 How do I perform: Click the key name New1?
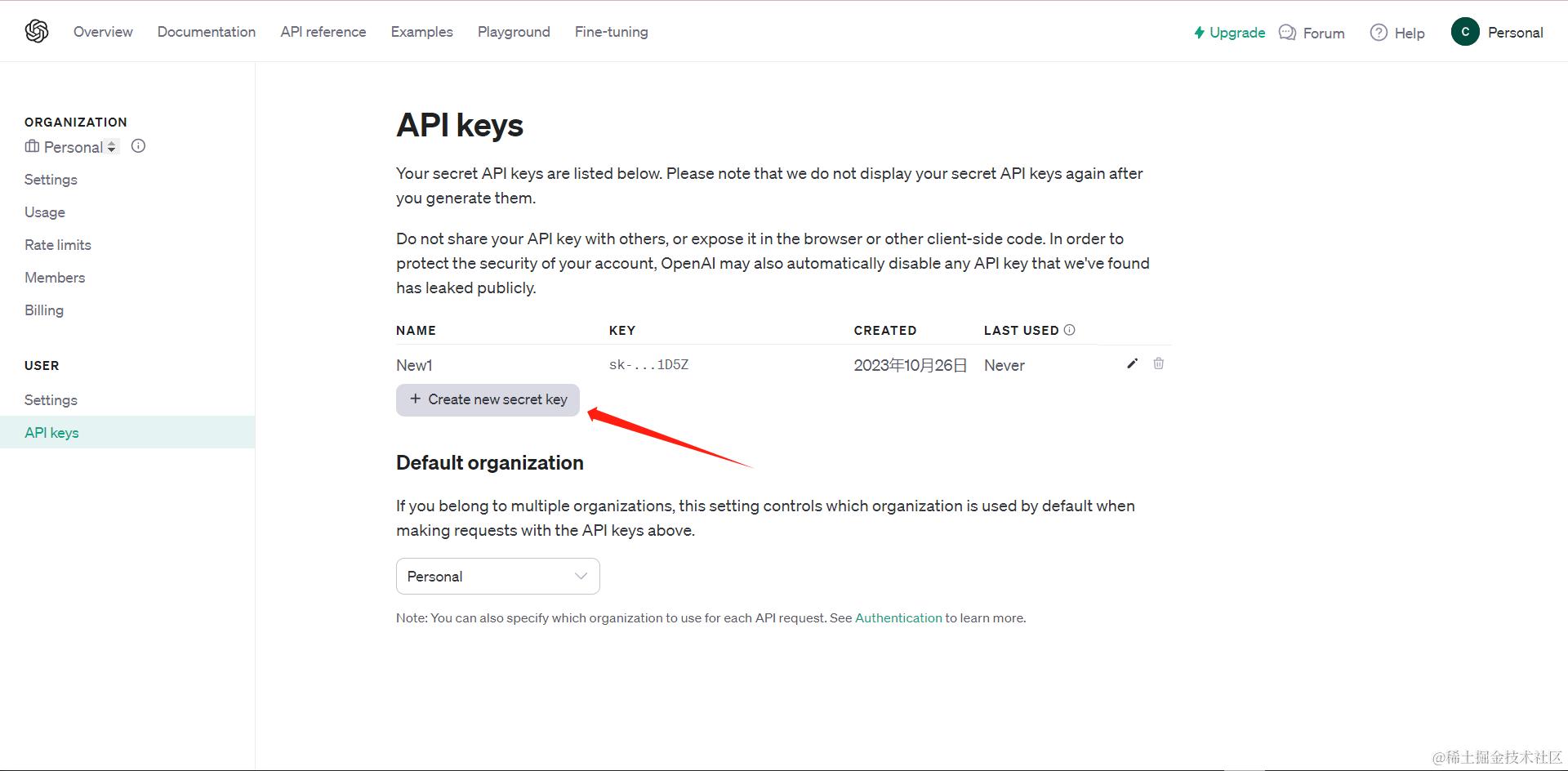pyautogui.click(x=414, y=365)
